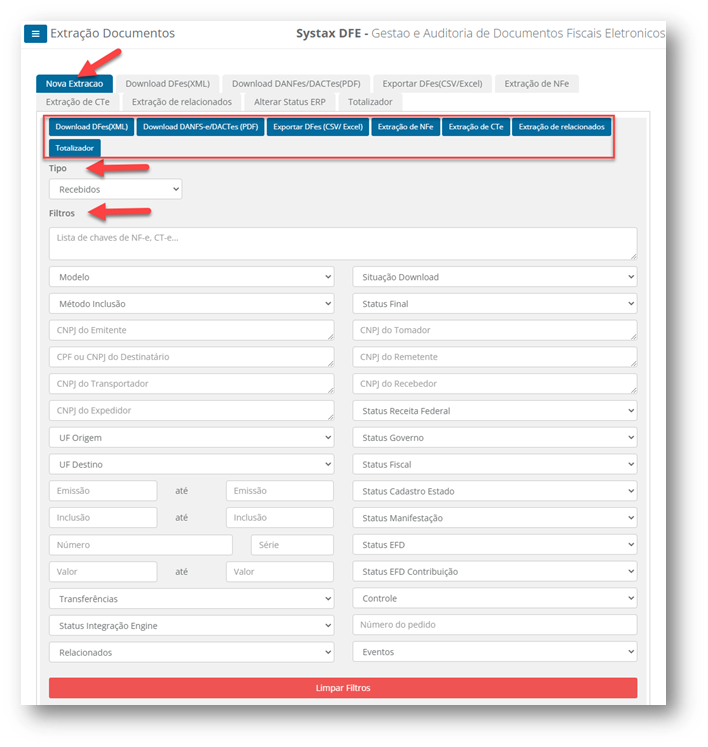Click the first Inclusão date field
Screen dimensions: 708x747
(103, 517)
